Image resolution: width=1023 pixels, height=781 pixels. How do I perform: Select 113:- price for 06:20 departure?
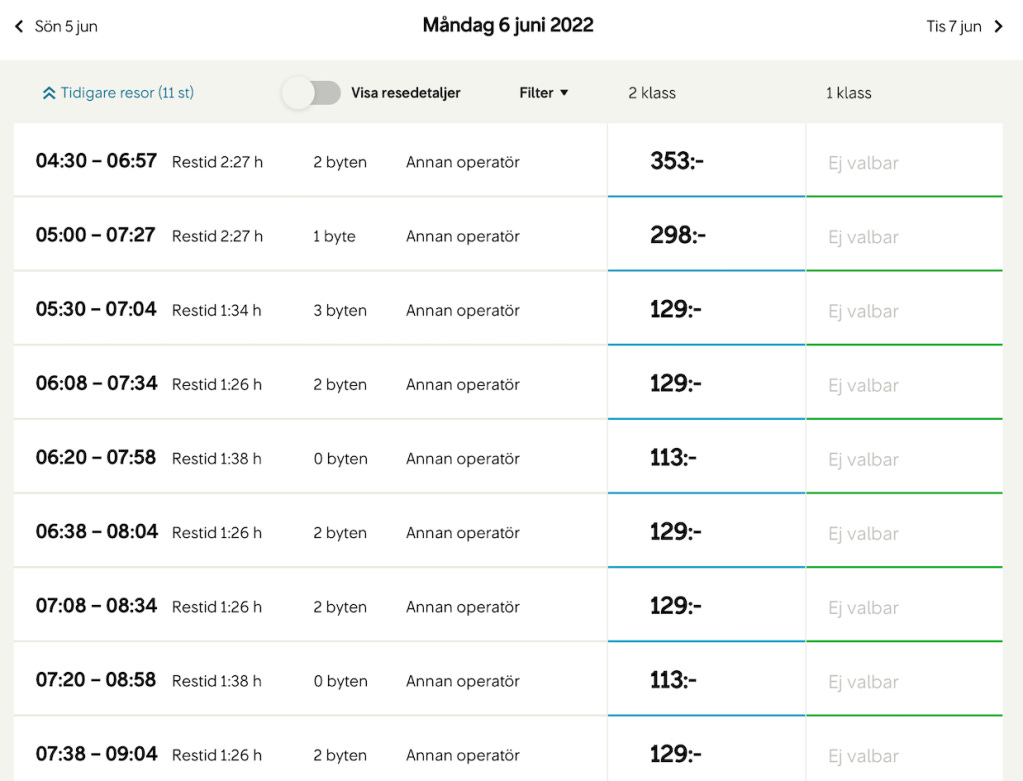tap(706, 457)
